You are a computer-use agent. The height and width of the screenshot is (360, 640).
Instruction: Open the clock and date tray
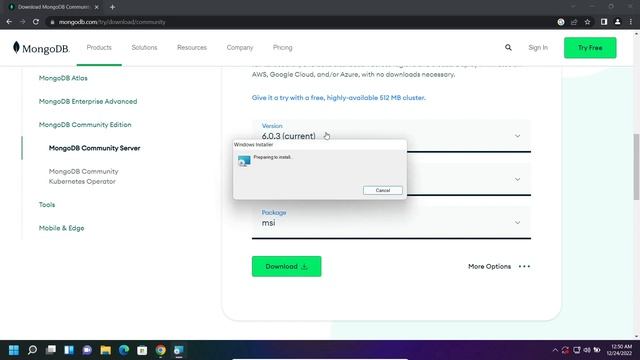(619, 350)
